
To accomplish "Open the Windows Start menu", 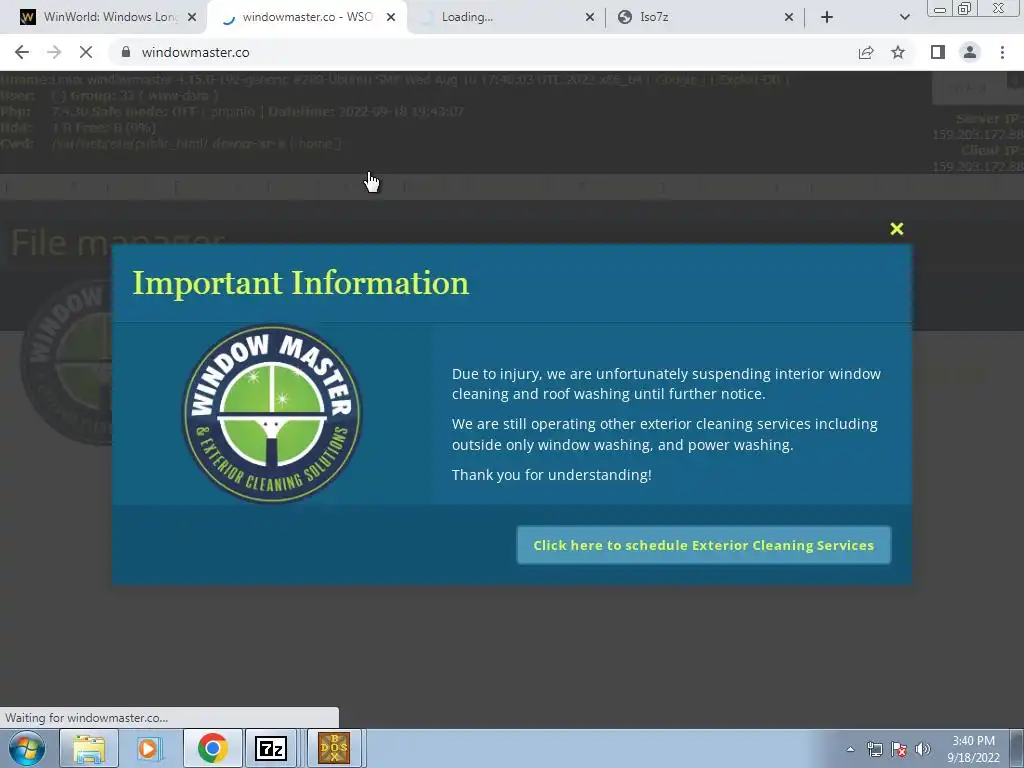I will pos(27,748).
